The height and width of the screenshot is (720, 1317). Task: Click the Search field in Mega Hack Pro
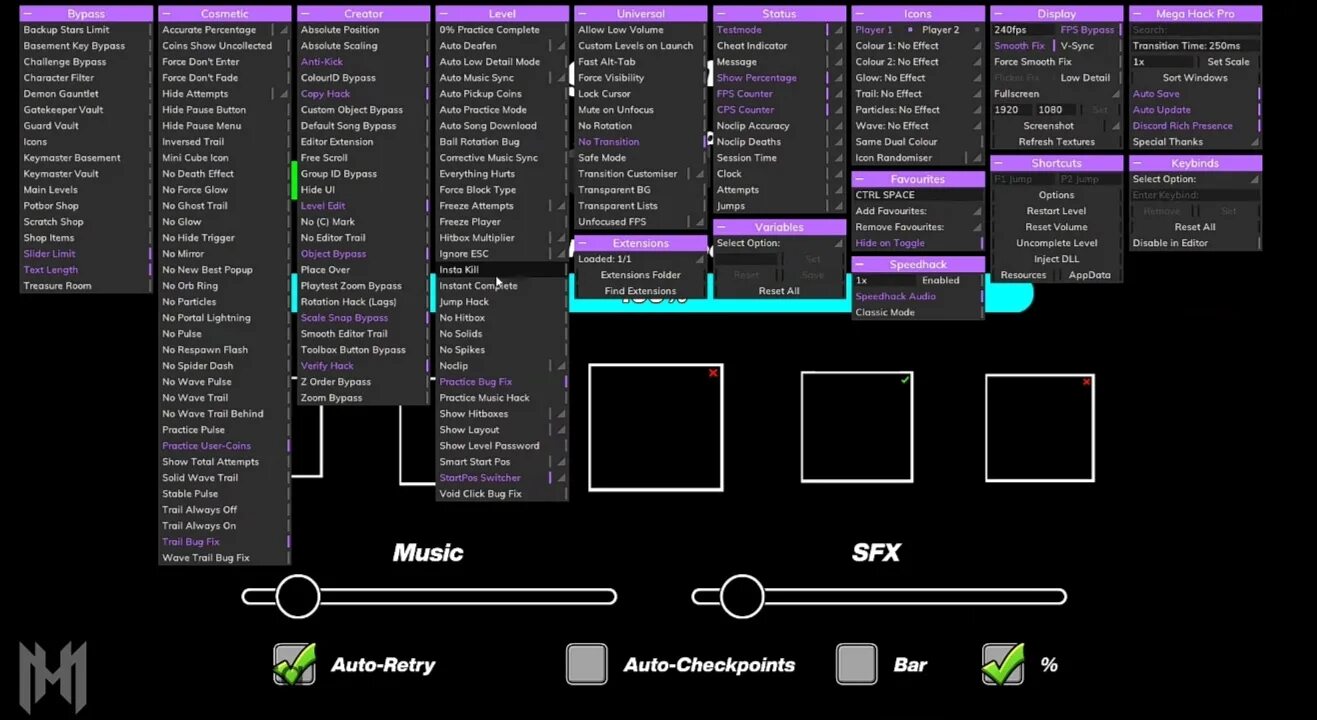(x=1194, y=30)
